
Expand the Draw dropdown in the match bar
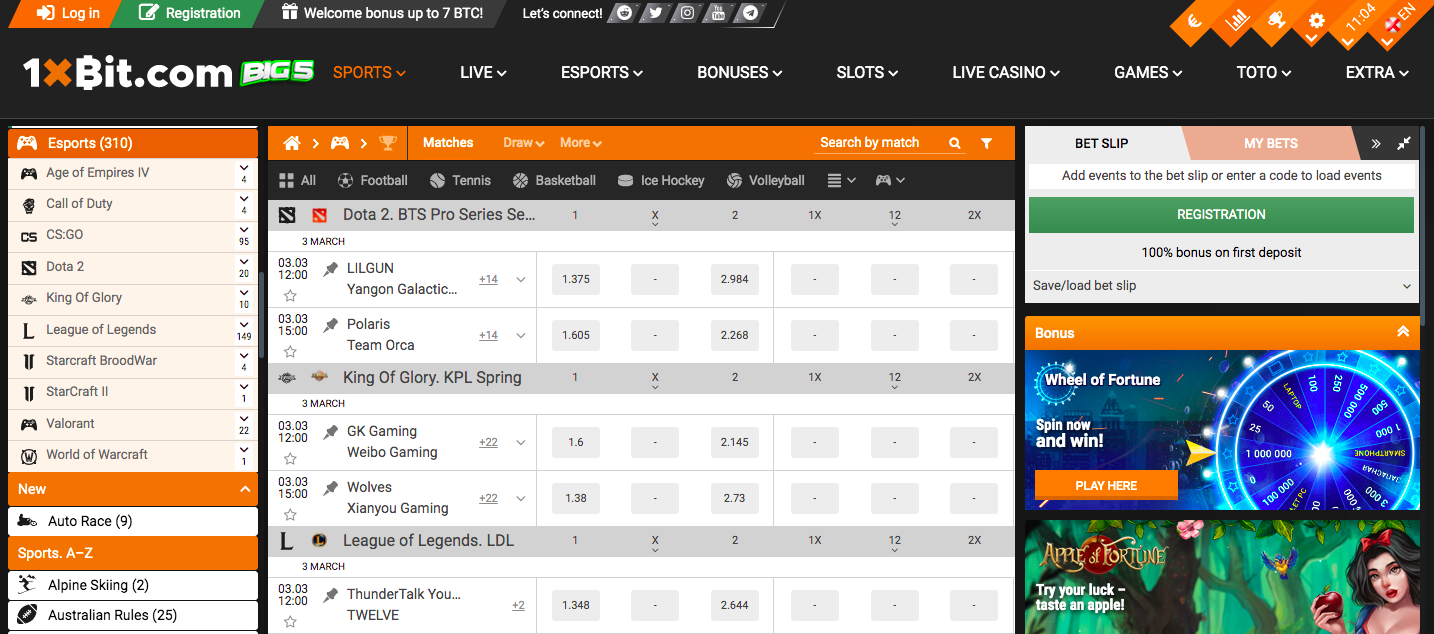522,142
